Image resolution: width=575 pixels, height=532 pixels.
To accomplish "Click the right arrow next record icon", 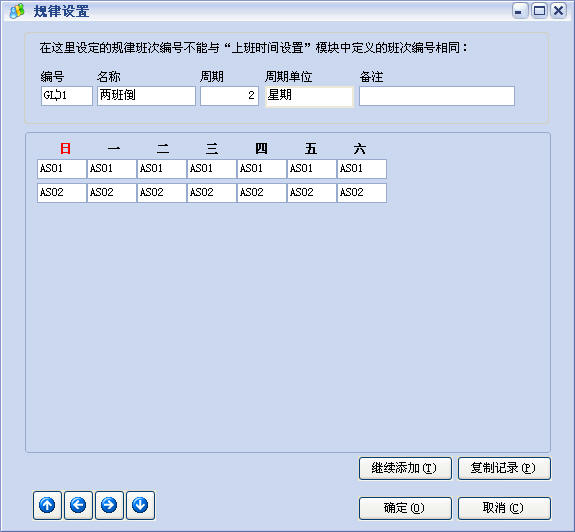I will click(x=109, y=506).
